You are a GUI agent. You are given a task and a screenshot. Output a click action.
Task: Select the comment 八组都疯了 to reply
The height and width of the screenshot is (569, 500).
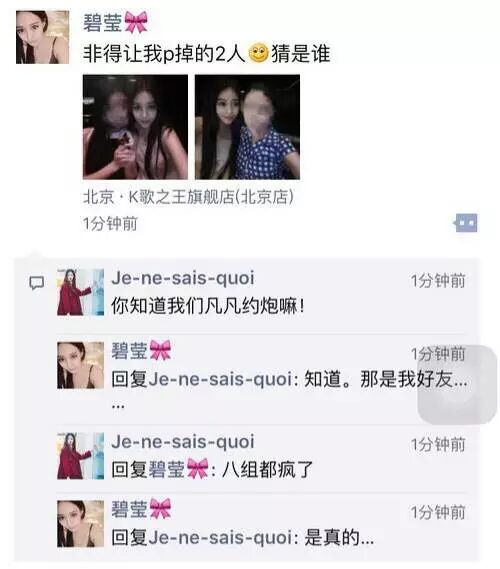(x=212, y=469)
